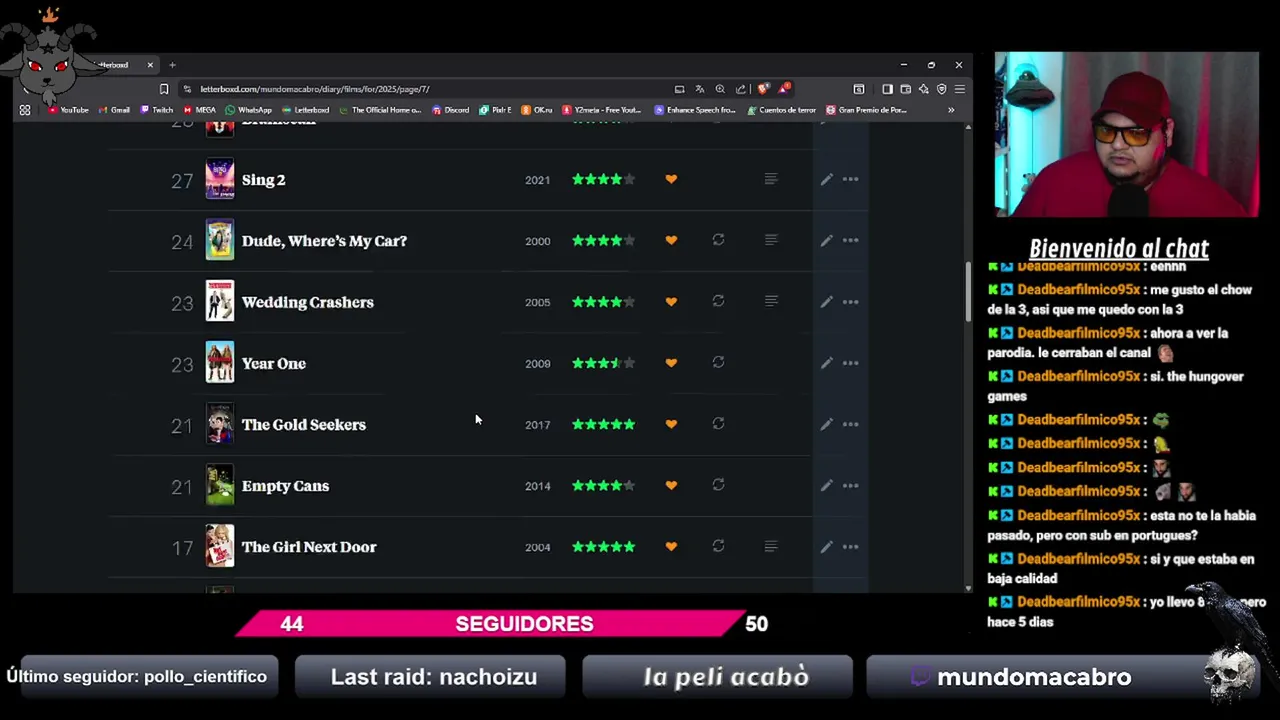Open the Discord bookmark
The height and width of the screenshot is (720, 1280).
(450, 110)
